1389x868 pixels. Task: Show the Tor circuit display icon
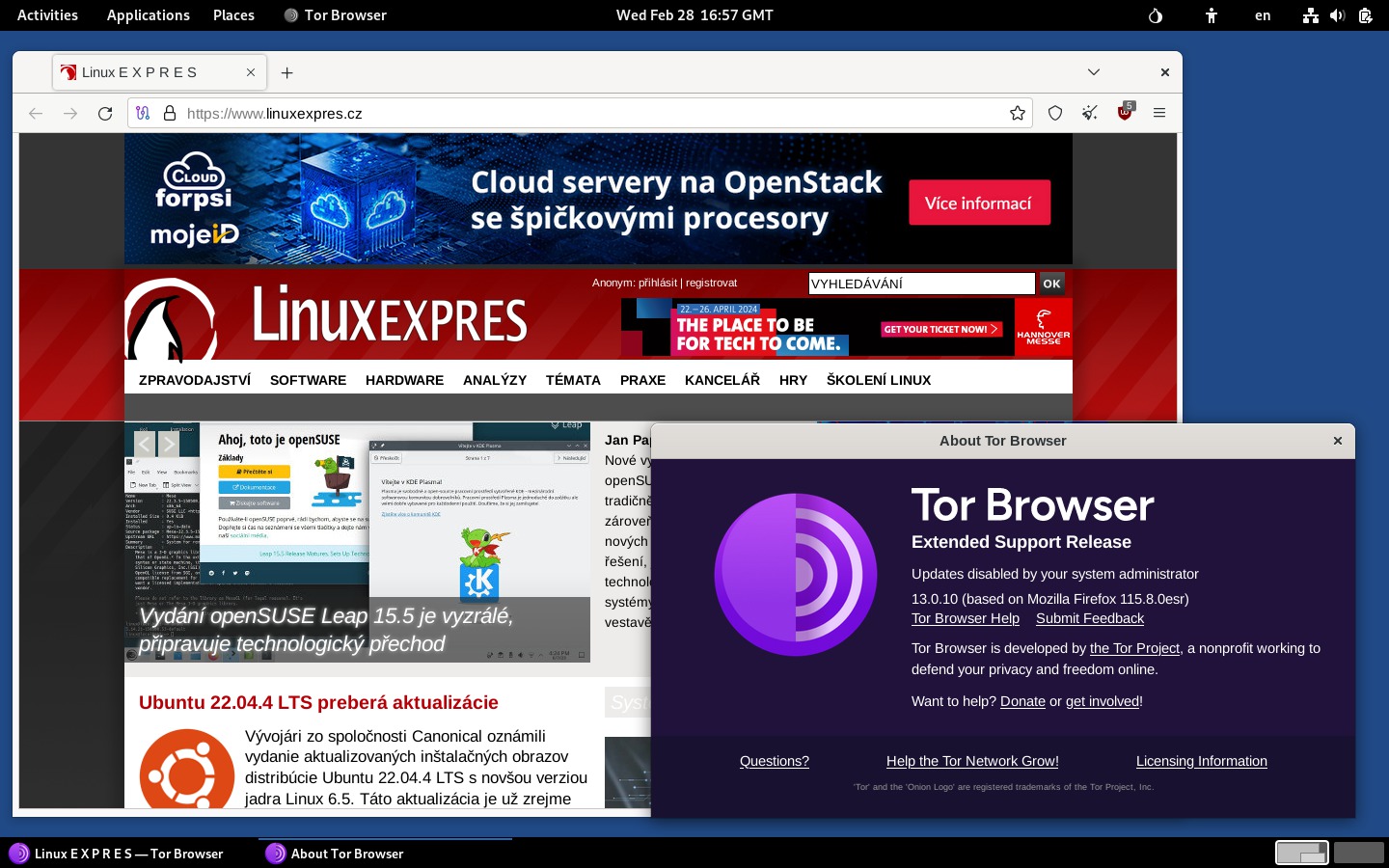tap(143, 114)
